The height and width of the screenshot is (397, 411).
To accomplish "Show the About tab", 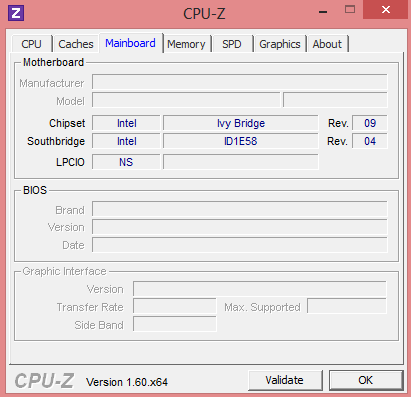I will click(327, 44).
